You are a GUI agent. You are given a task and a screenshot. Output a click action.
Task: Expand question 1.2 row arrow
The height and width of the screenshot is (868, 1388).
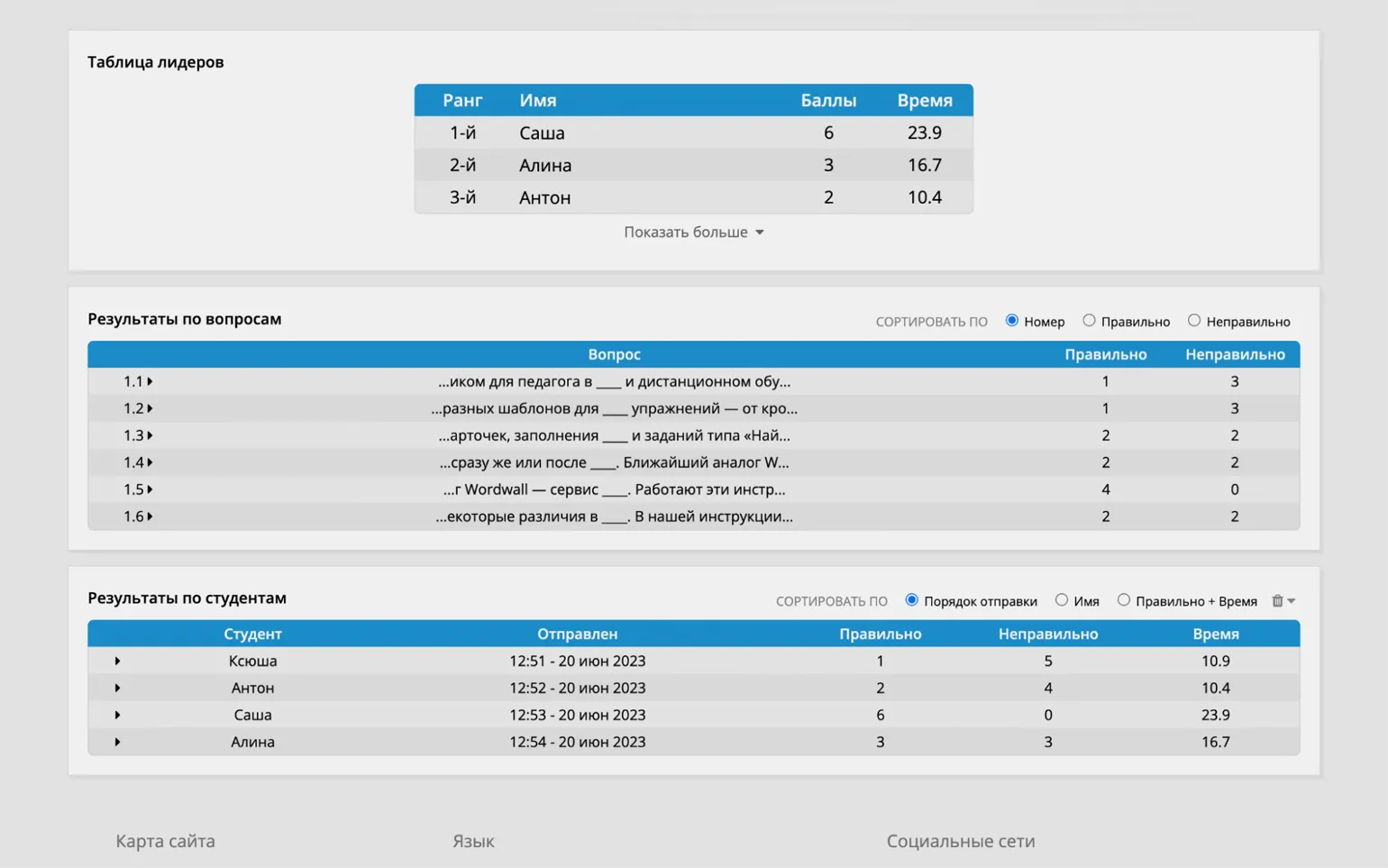150,408
